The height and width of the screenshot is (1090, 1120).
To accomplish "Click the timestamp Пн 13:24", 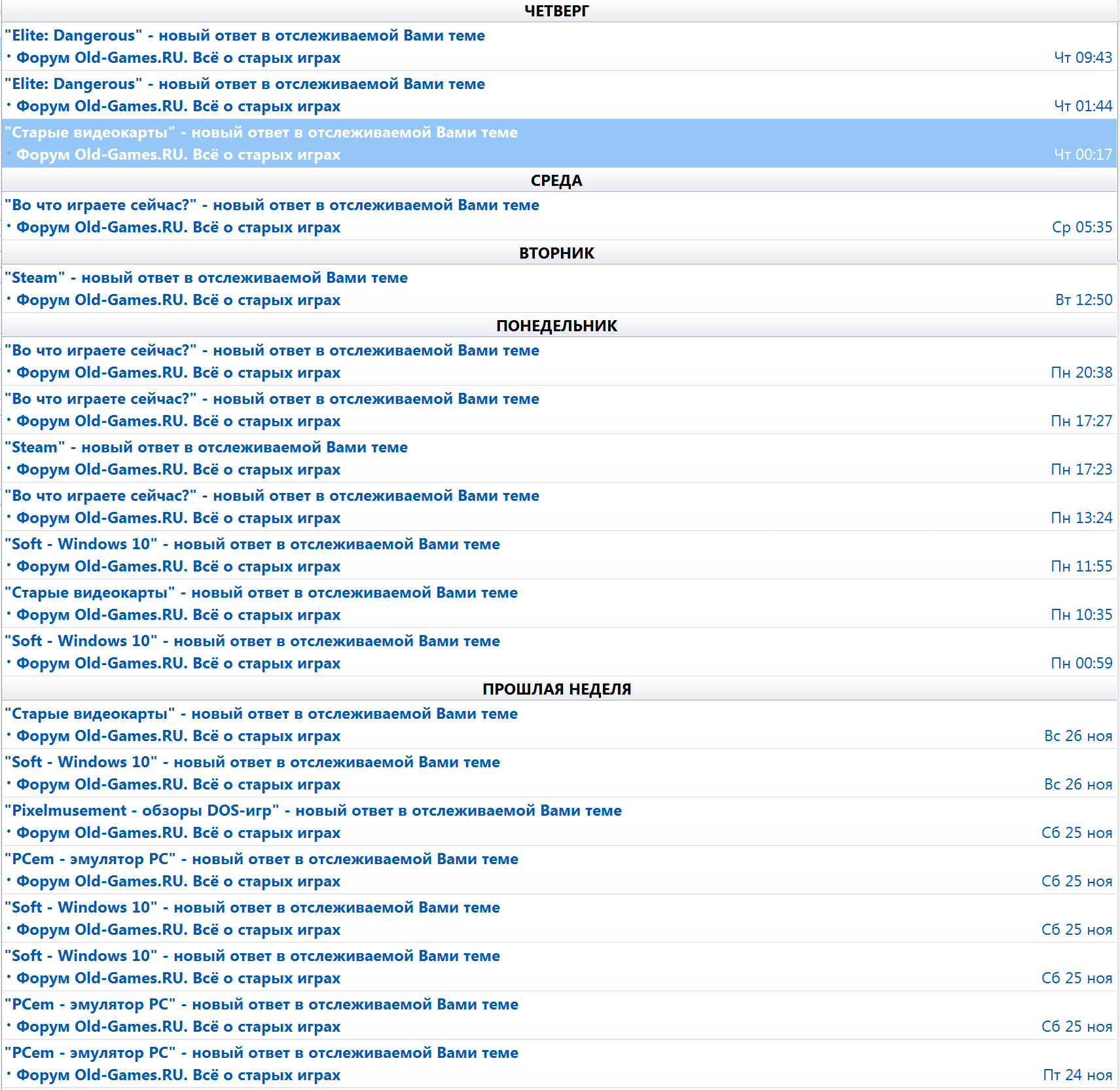I will point(1081,518).
